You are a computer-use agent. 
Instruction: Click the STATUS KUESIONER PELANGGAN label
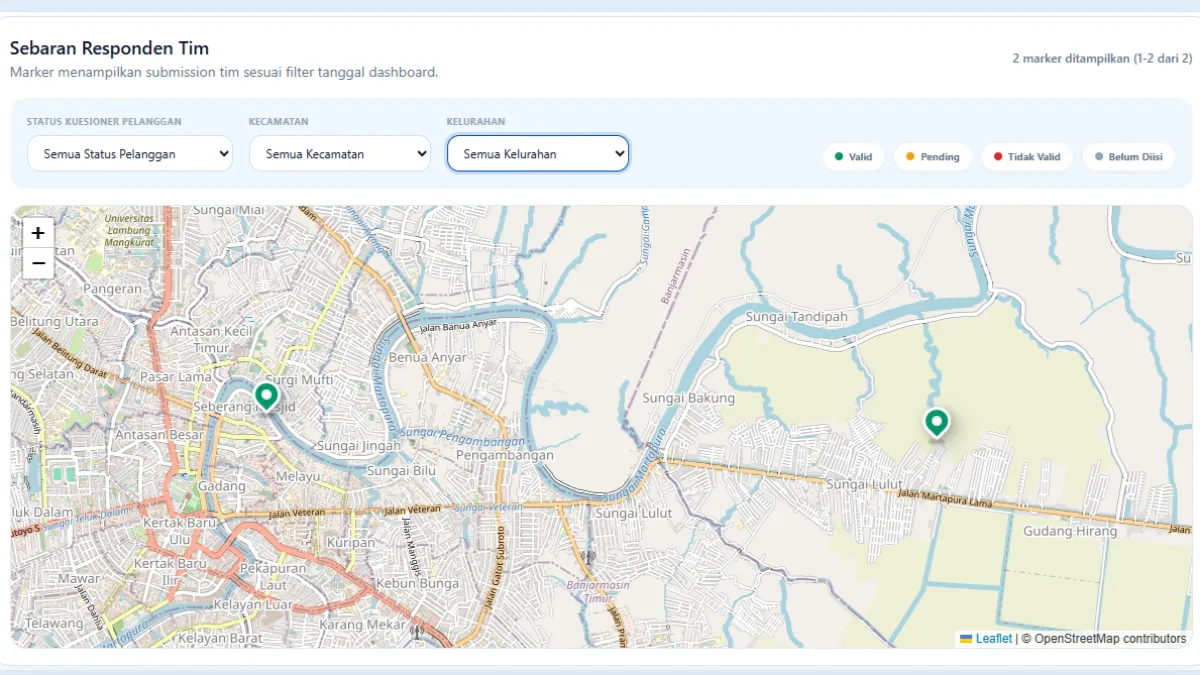(x=104, y=122)
